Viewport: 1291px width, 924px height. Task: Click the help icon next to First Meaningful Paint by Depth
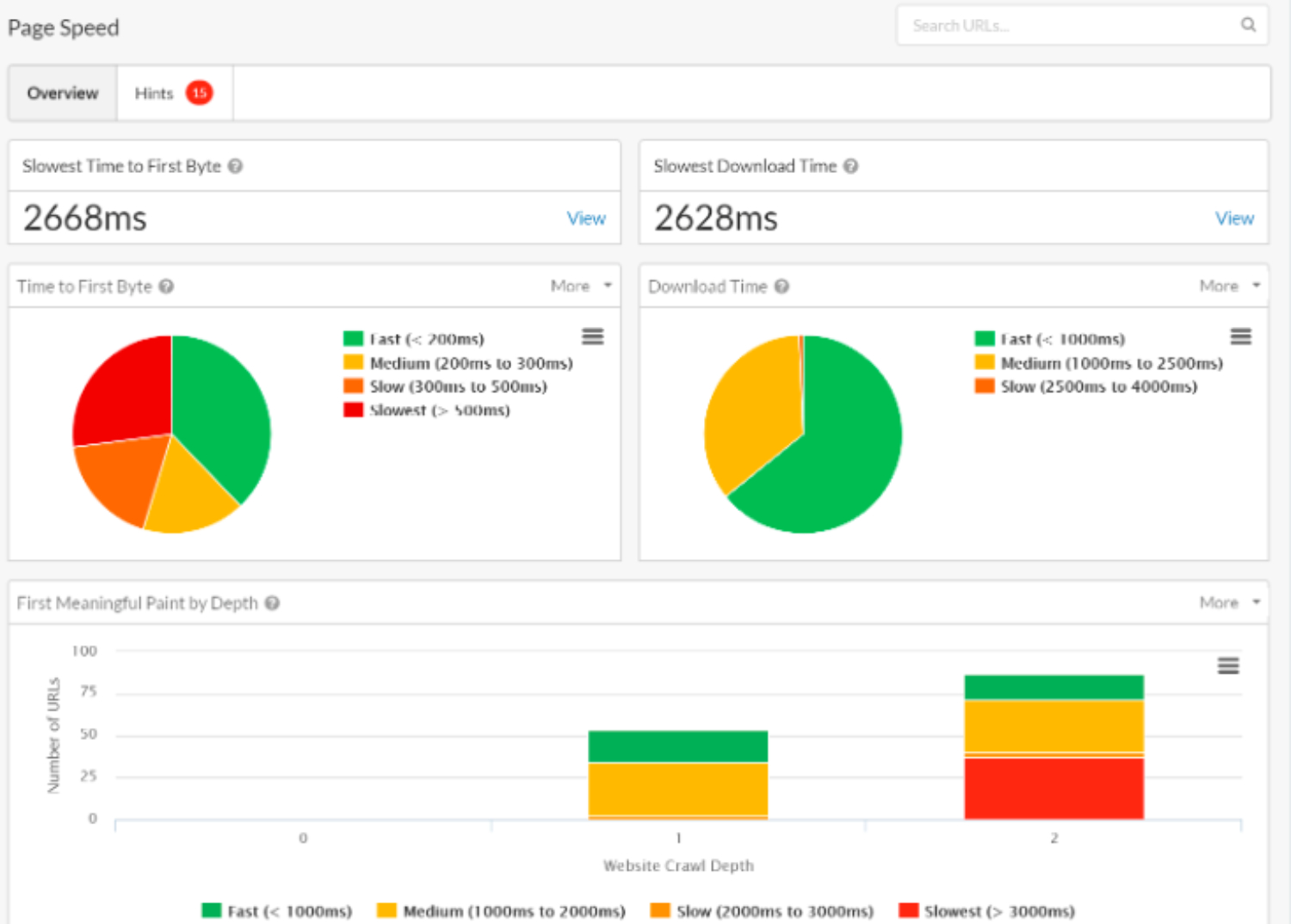[x=271, y=603]
